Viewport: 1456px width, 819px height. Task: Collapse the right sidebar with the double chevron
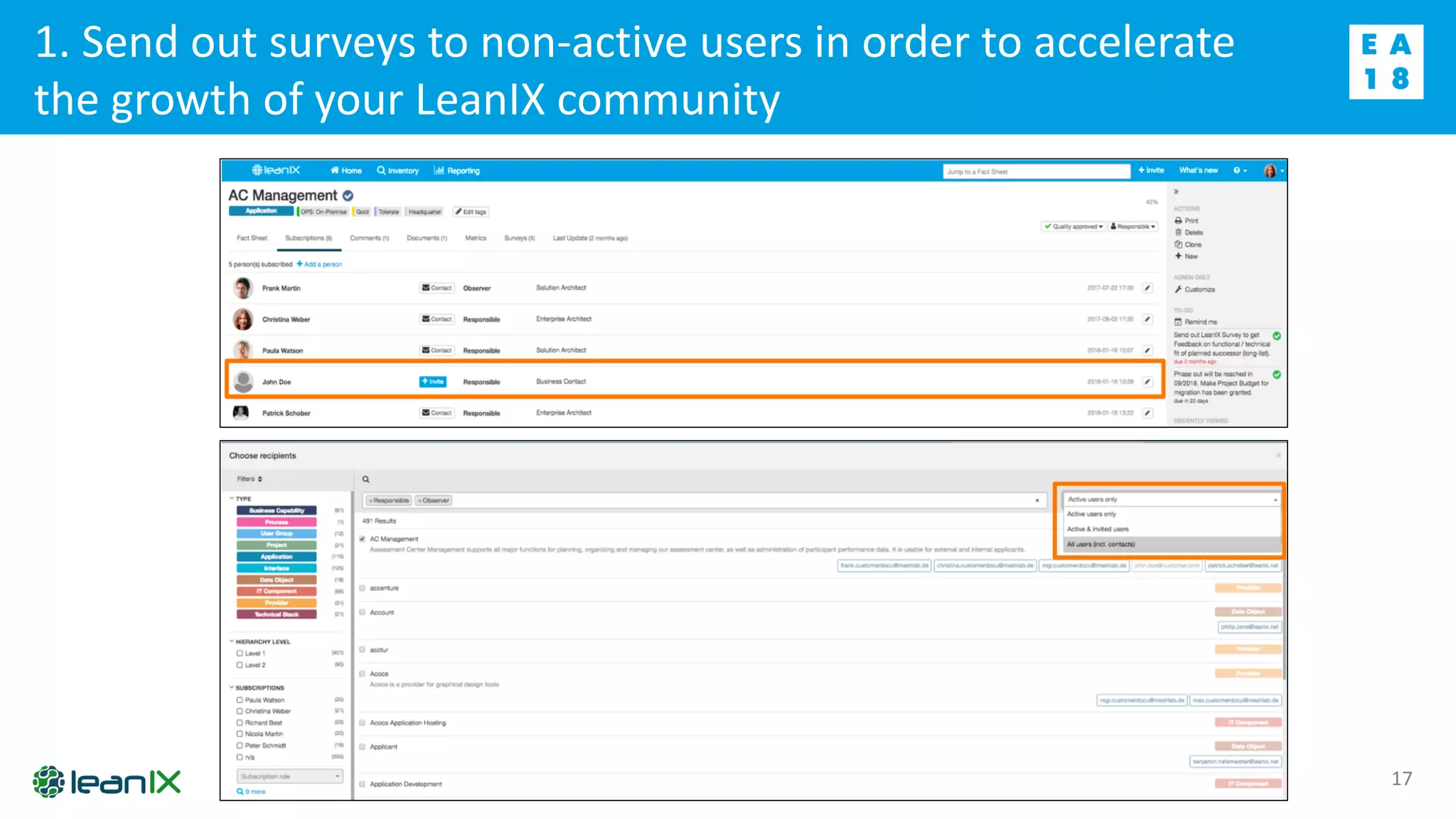tap(1177, 192)
